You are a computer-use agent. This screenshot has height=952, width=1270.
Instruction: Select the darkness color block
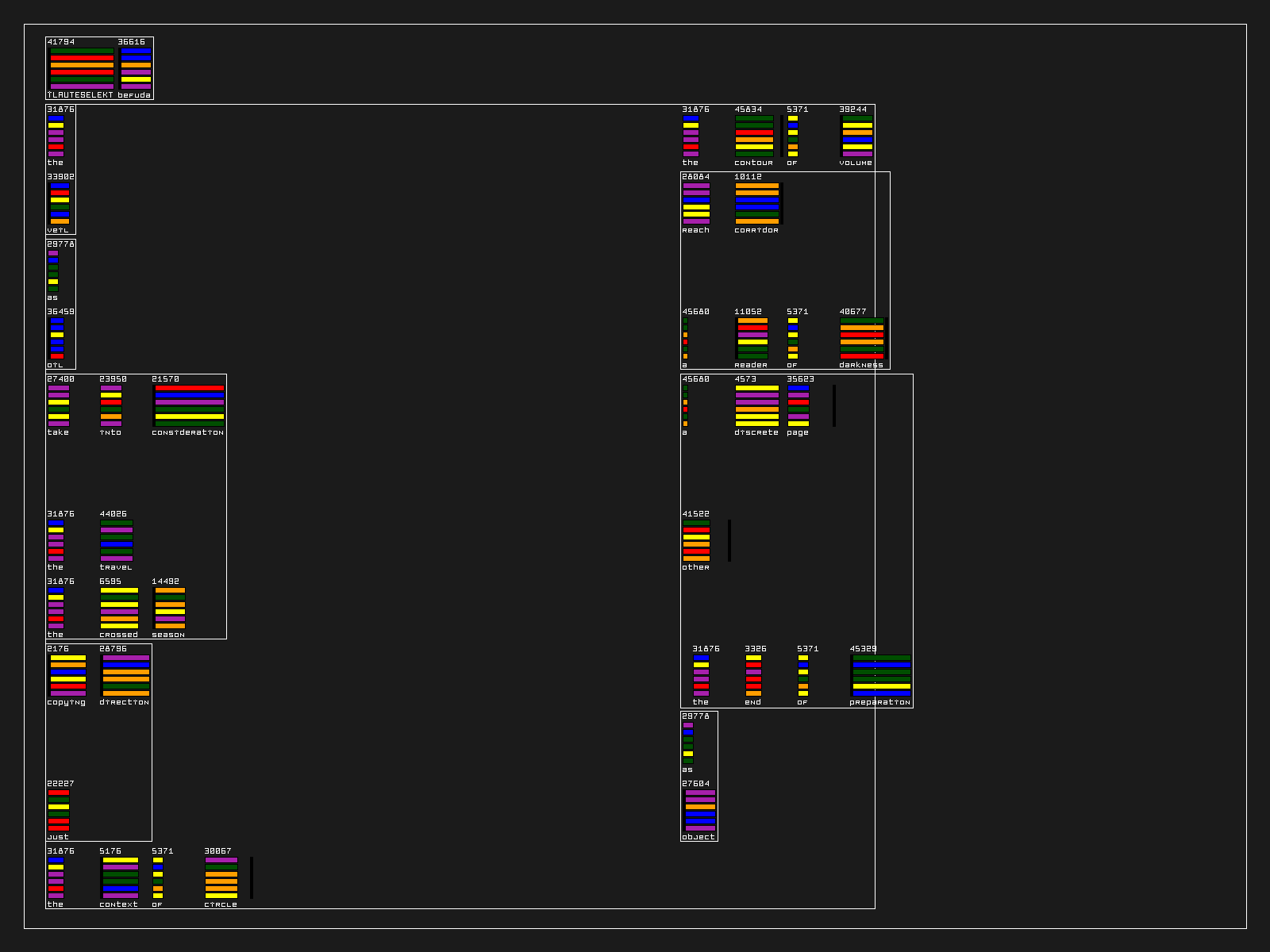tap(862, 338)
